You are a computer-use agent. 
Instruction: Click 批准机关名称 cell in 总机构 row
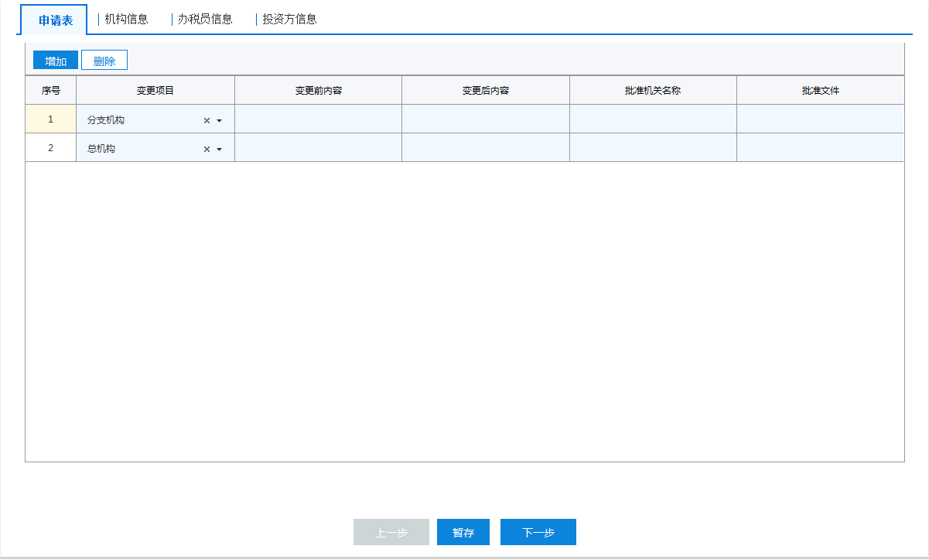[653, 148]
